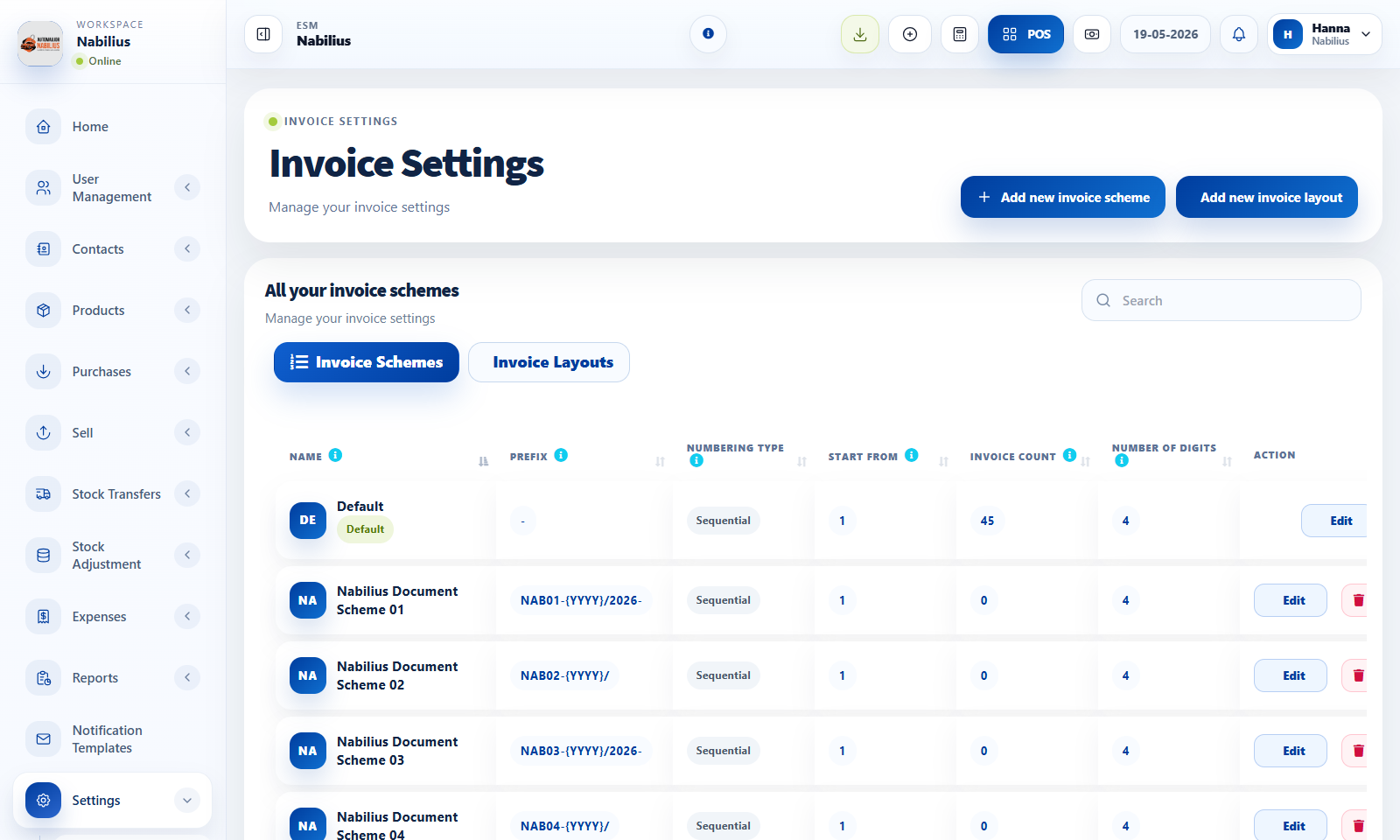This screenshot has width=1400, height=840.
Task: Click the User Management sidebar icon
Action: pyautogui.click(x=44, y=187)
